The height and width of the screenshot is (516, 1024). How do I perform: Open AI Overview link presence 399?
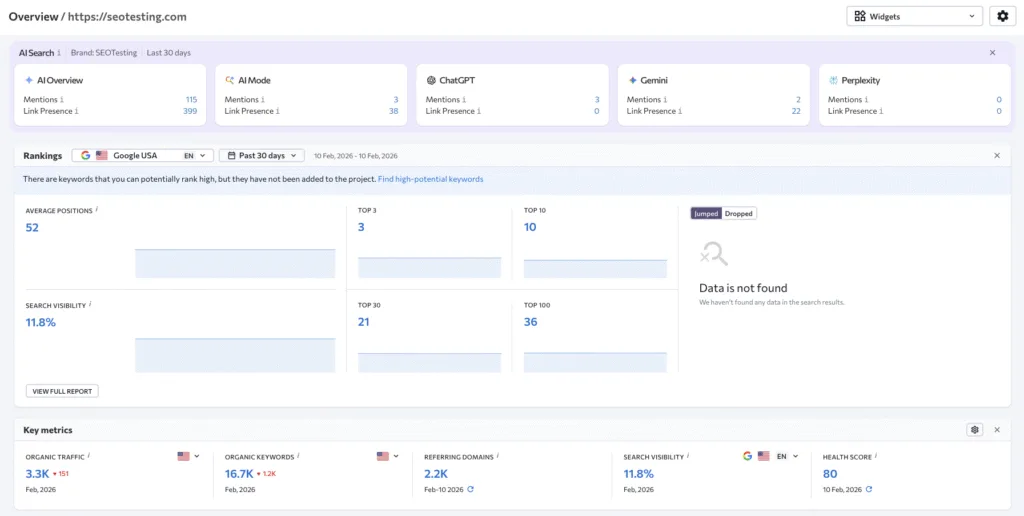coord(190,112)
